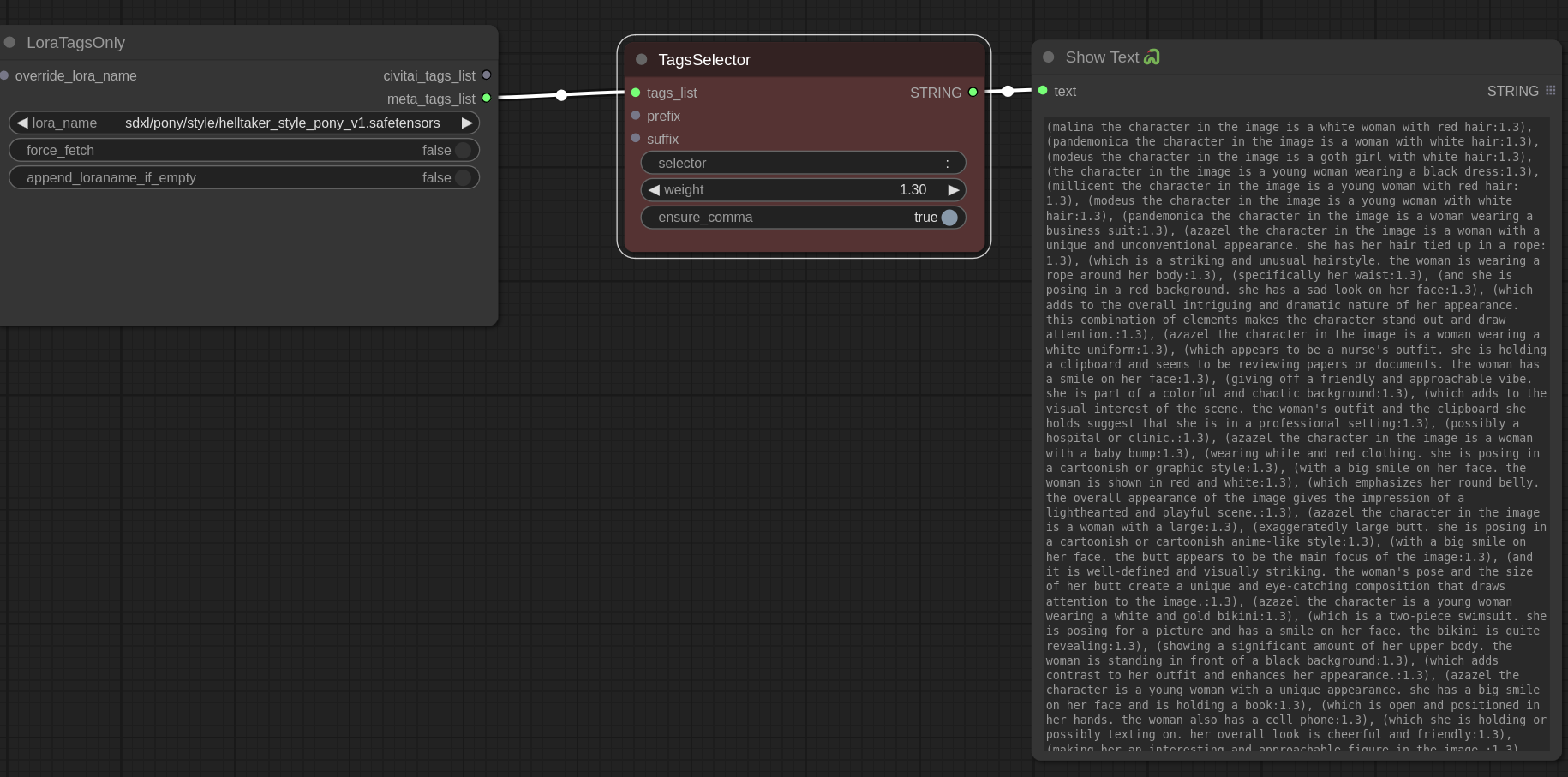Click the suffix input port
Screen dimensions: 1568x777
click(636, 138)
